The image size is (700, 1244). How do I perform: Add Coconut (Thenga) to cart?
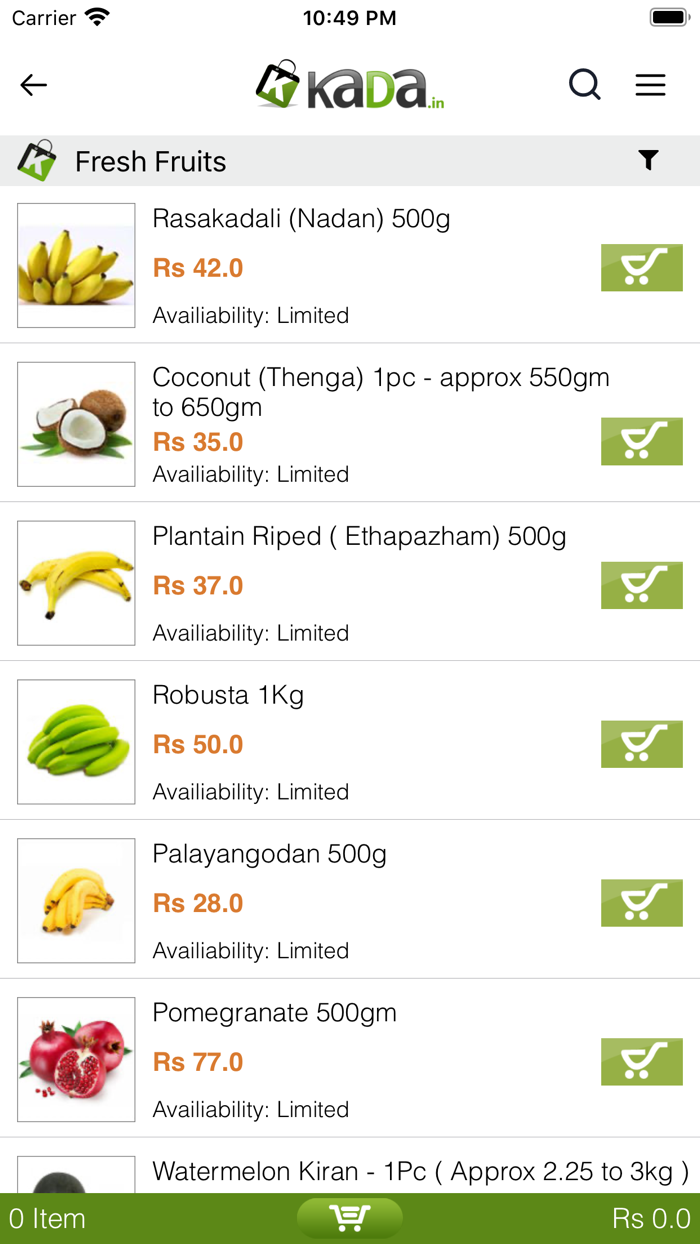pyautogui.click(x=641, y=442)
